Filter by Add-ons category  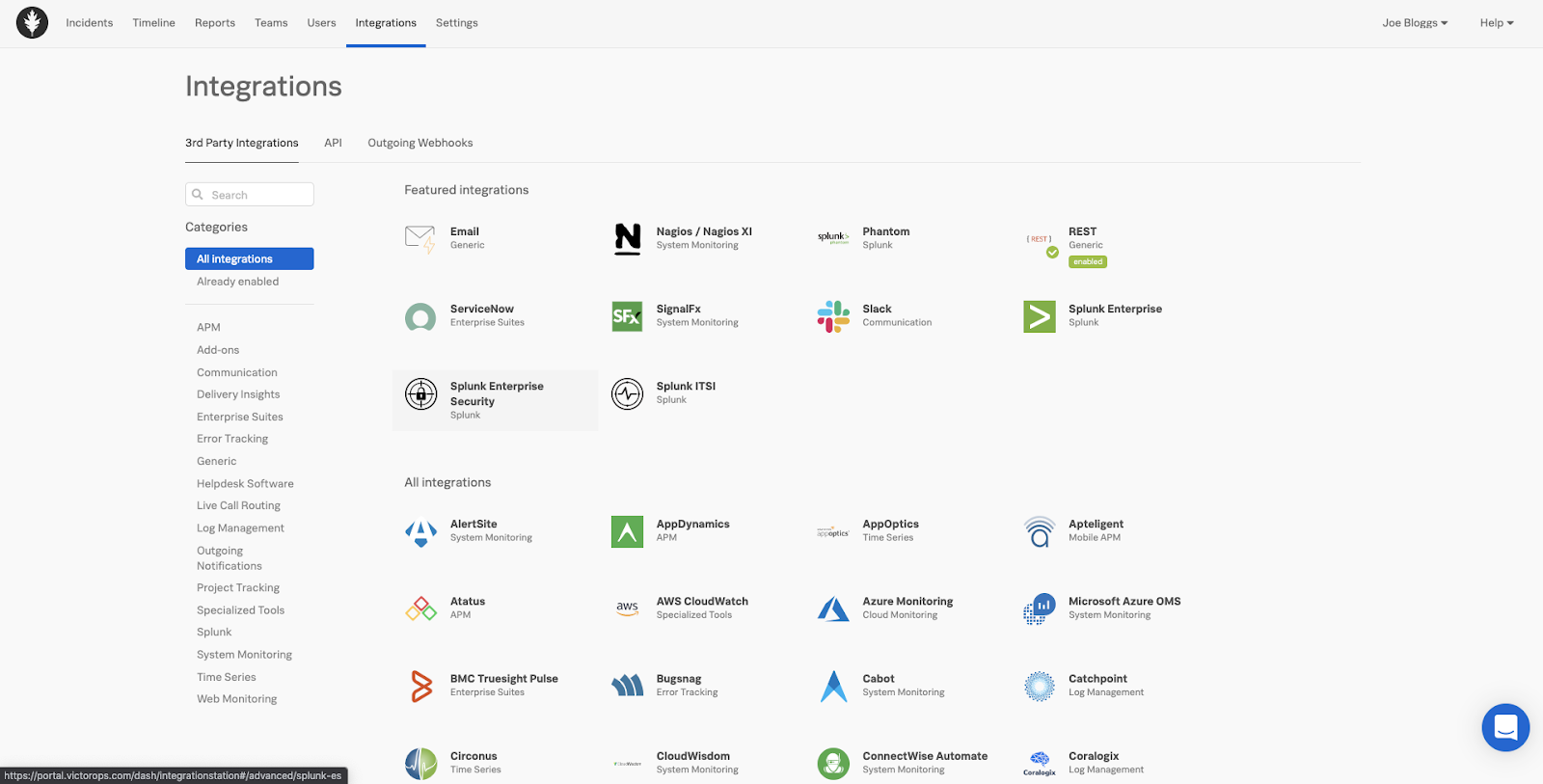pos(218,350)
